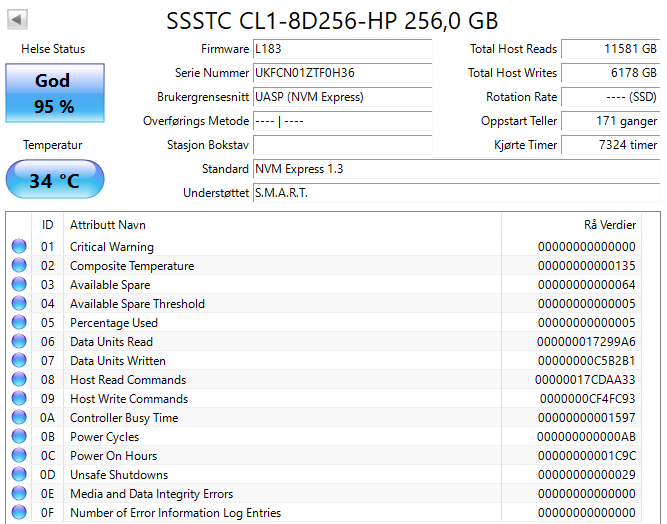Click the 34 °C temperature indicator
The height and width of the screenshot is (524, 667).
click(55, 179)
